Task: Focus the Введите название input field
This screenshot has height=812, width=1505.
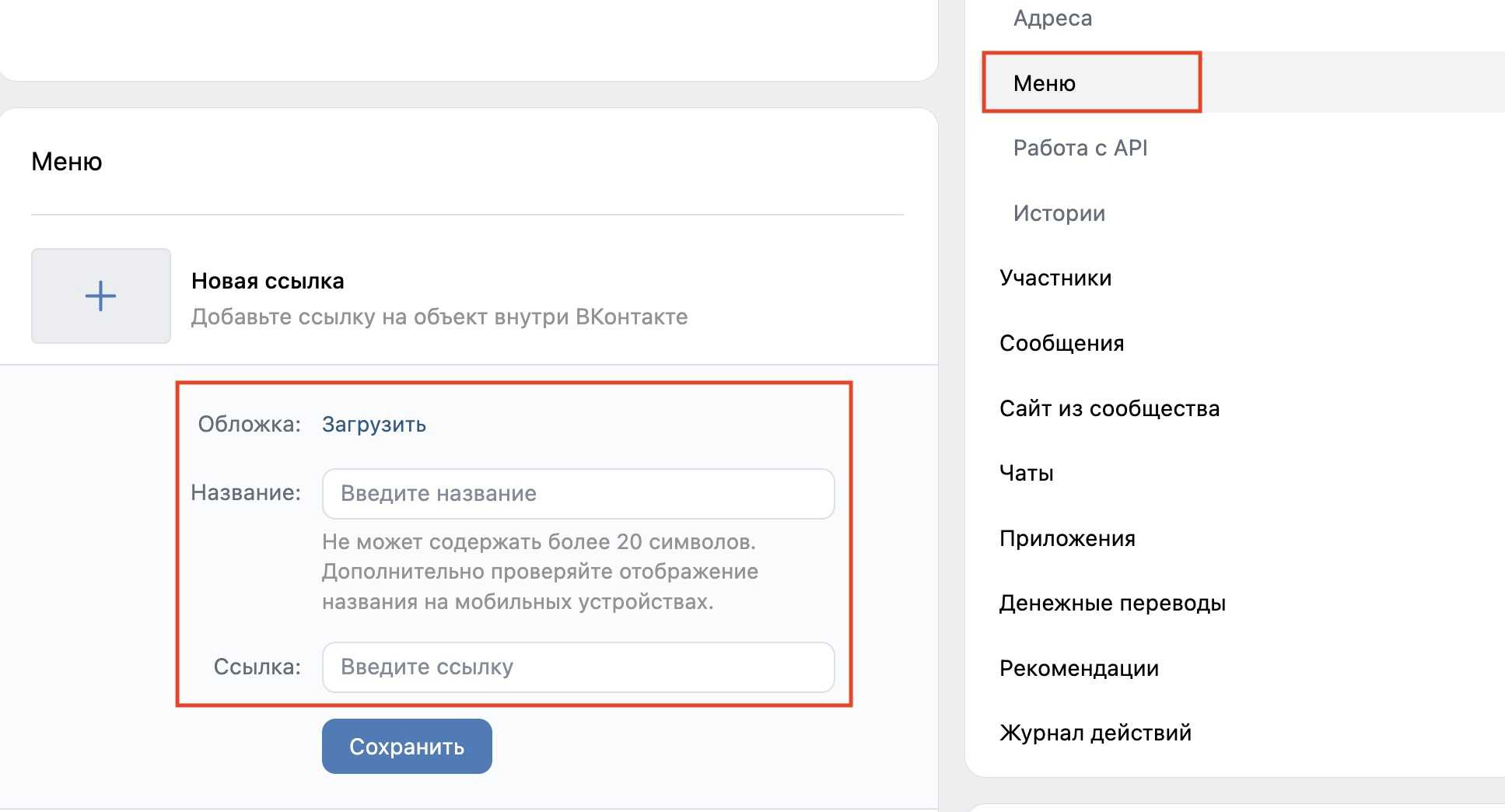Action: point(578,494)
